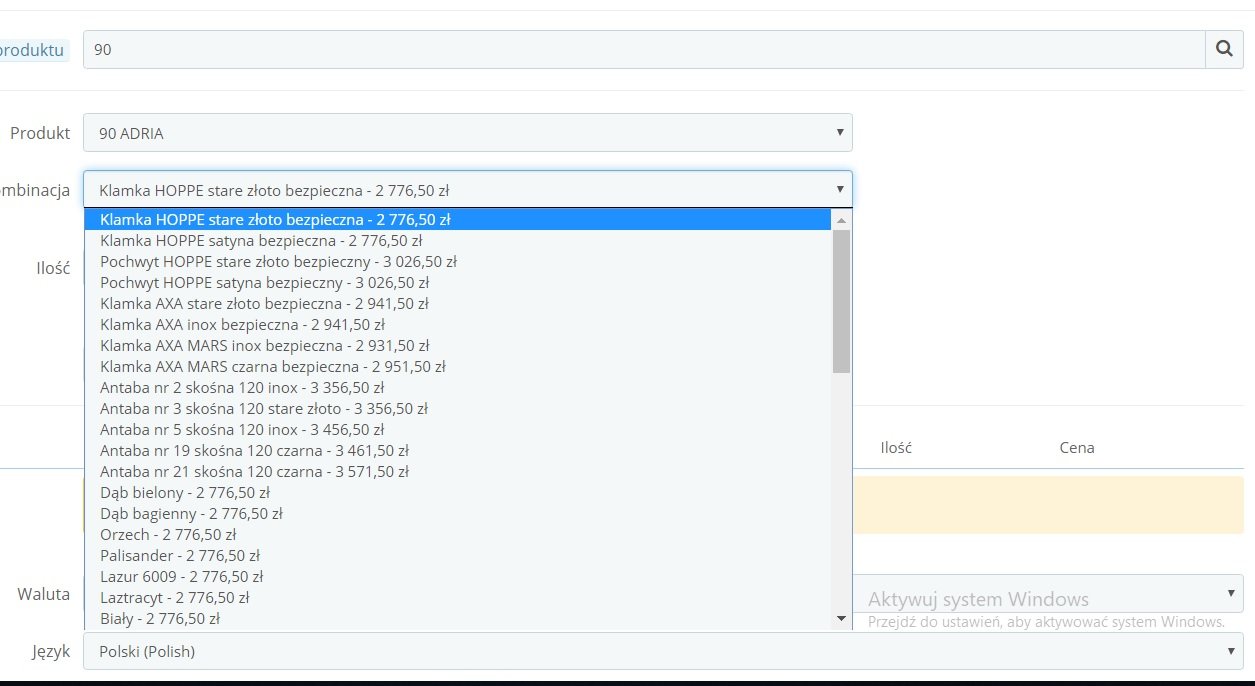Select the Dąb bagienny option
Image resolution: width=1255 pixels, height=686 pixels.
[x=458, y=513]
